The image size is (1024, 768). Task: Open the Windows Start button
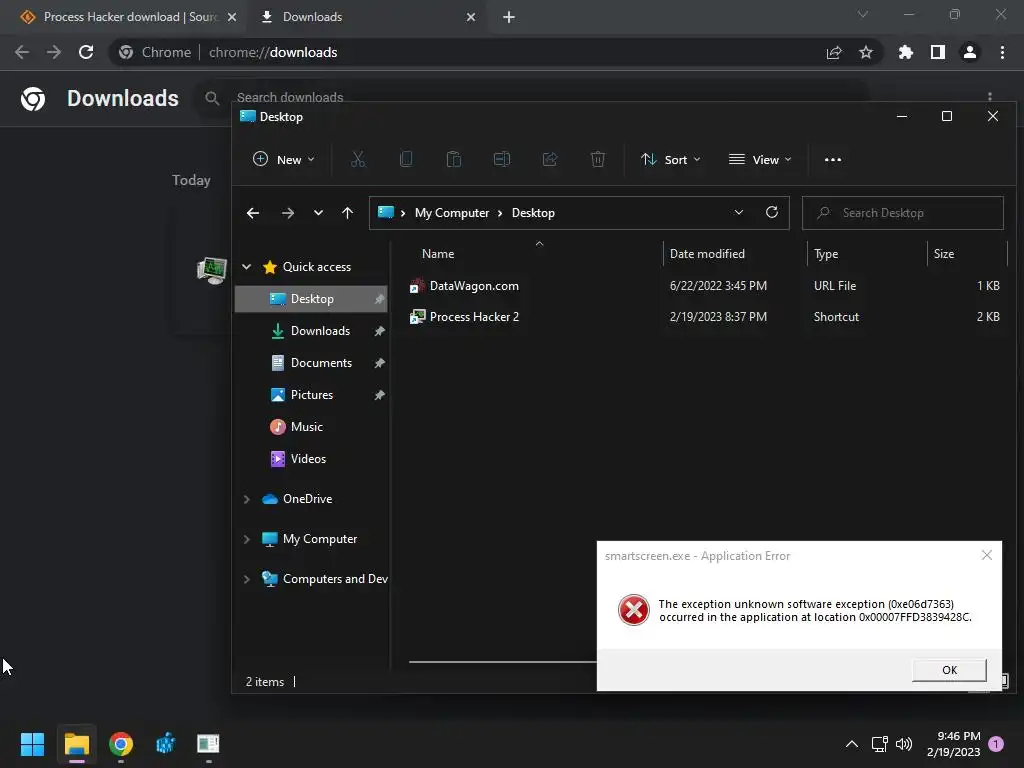[x=32, y=744]
